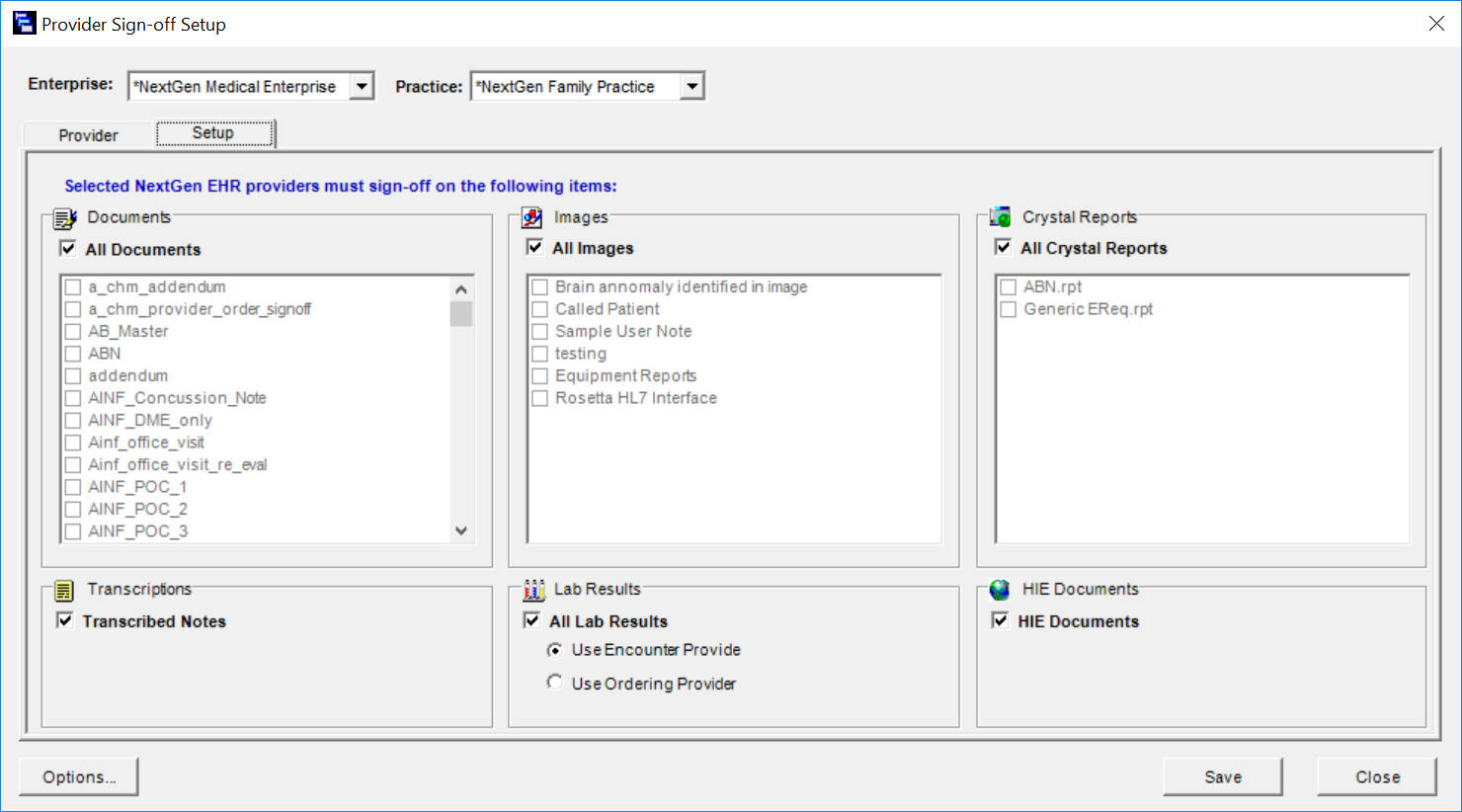This screenshot has width=1462, height=812.
Task: Check the AB_Master document checkbox
Action: pos(73,332)
